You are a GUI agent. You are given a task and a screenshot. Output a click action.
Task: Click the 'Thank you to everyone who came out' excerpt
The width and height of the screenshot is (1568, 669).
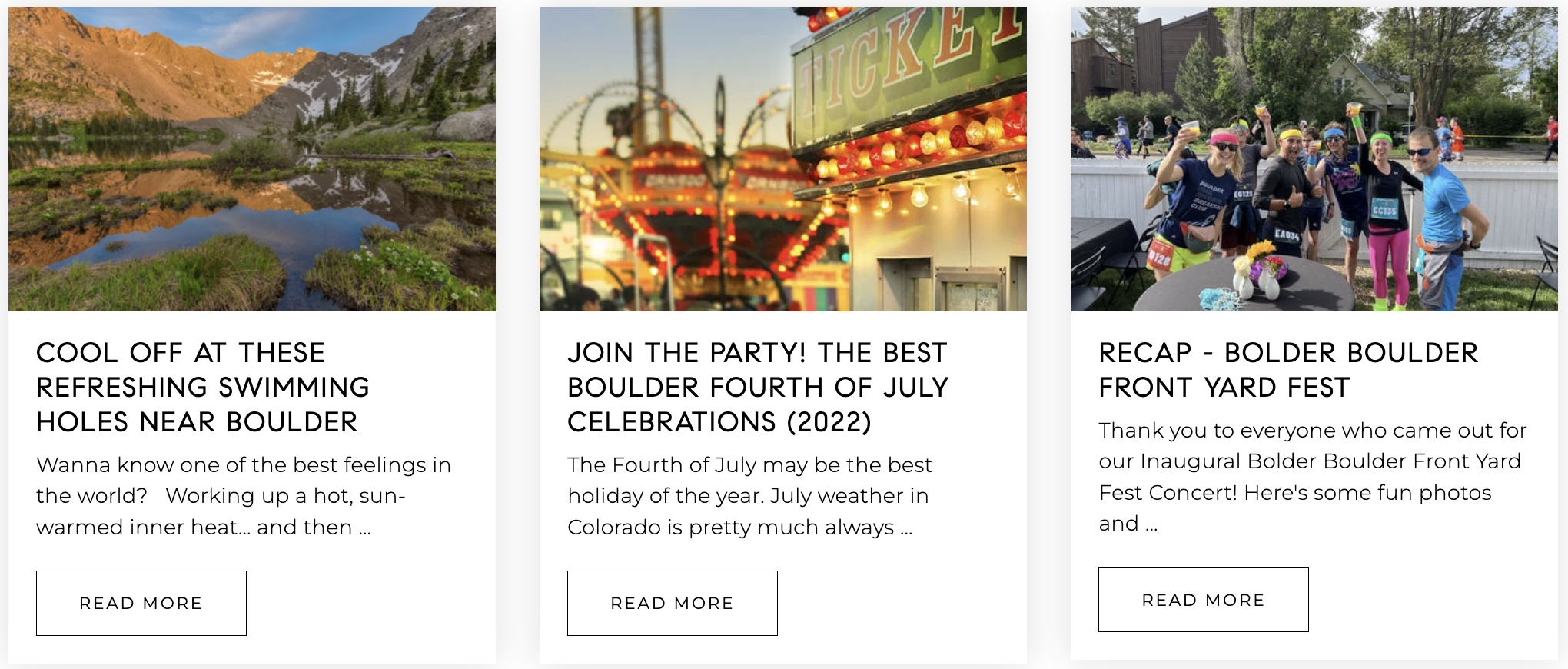[x=1312, y=477]
